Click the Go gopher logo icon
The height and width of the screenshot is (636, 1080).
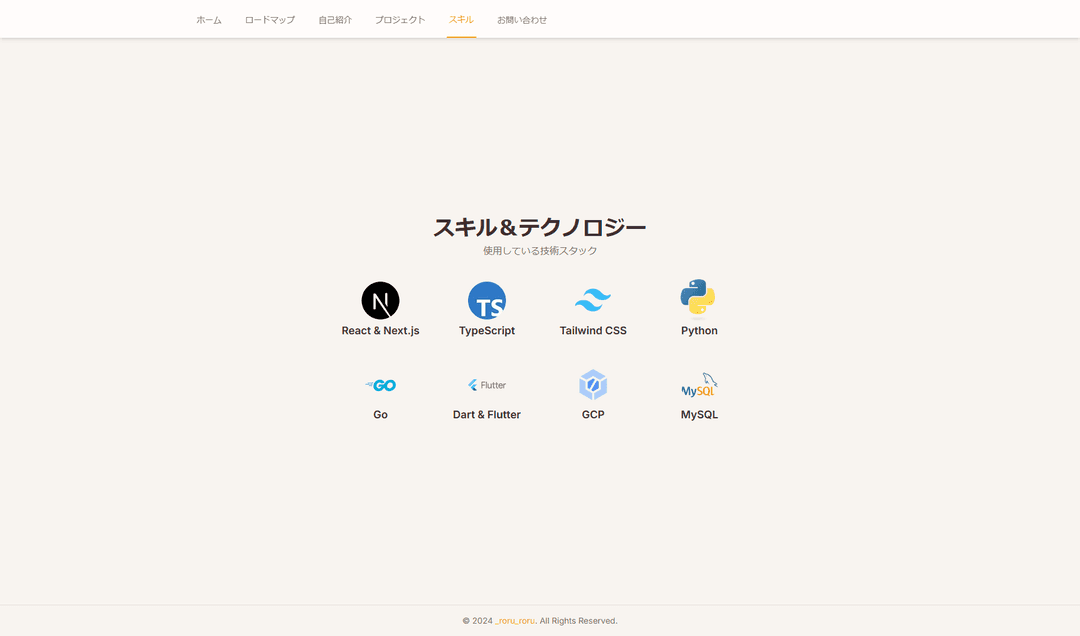pyautogui.click(x=380, y=385)
